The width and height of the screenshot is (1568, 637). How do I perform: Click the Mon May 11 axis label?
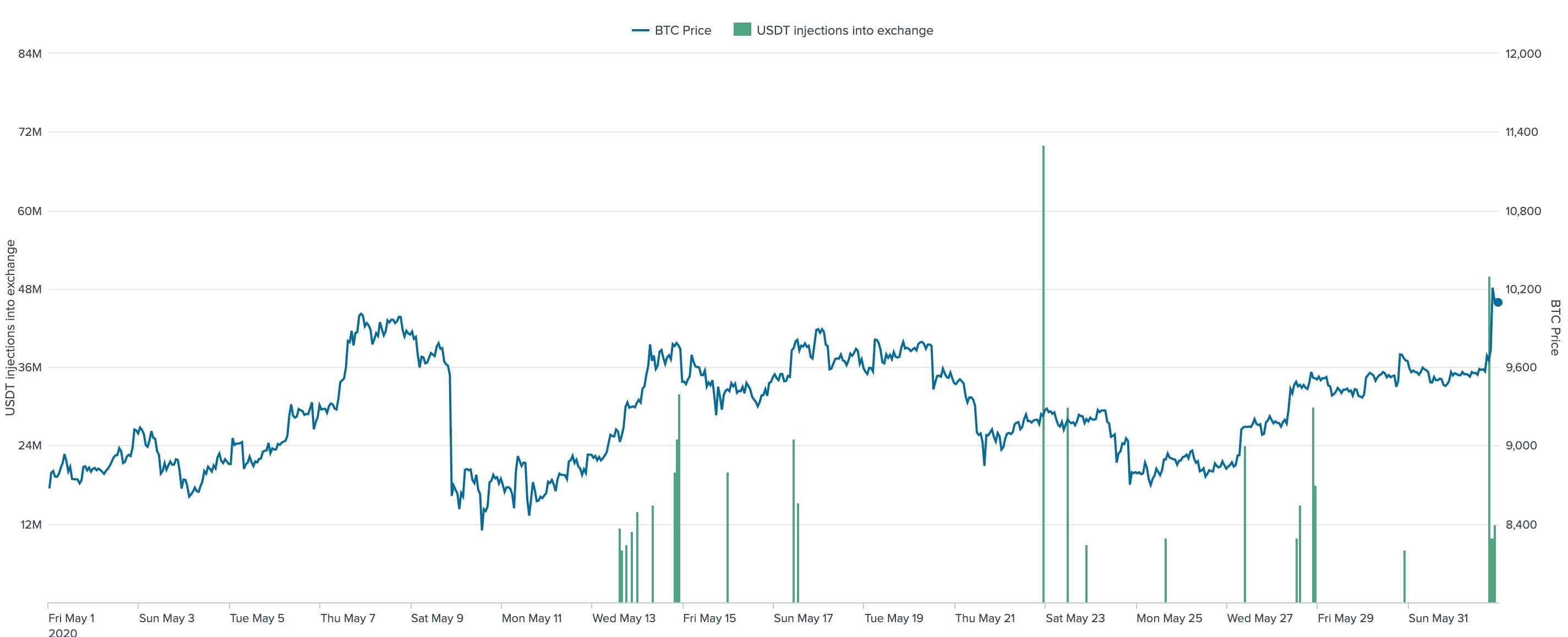[x=532, y=618]
